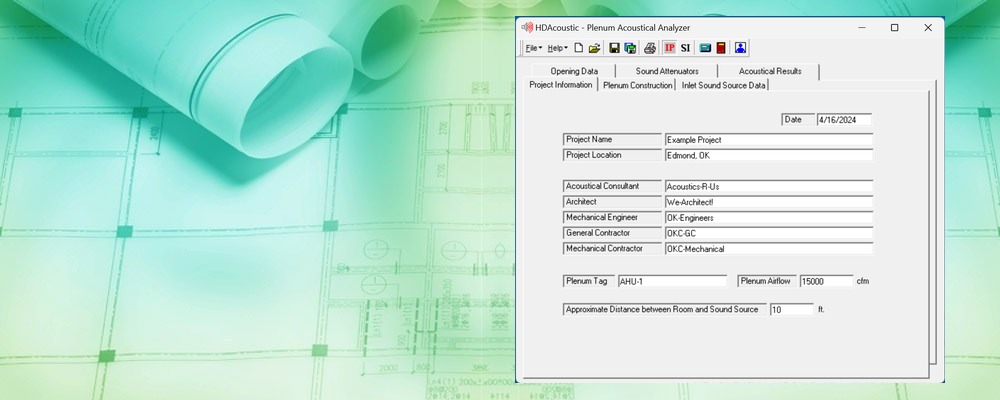The height and width of the screenshot is (400, 1000).
Task: Open the red book icon
Action: (721, 48)
